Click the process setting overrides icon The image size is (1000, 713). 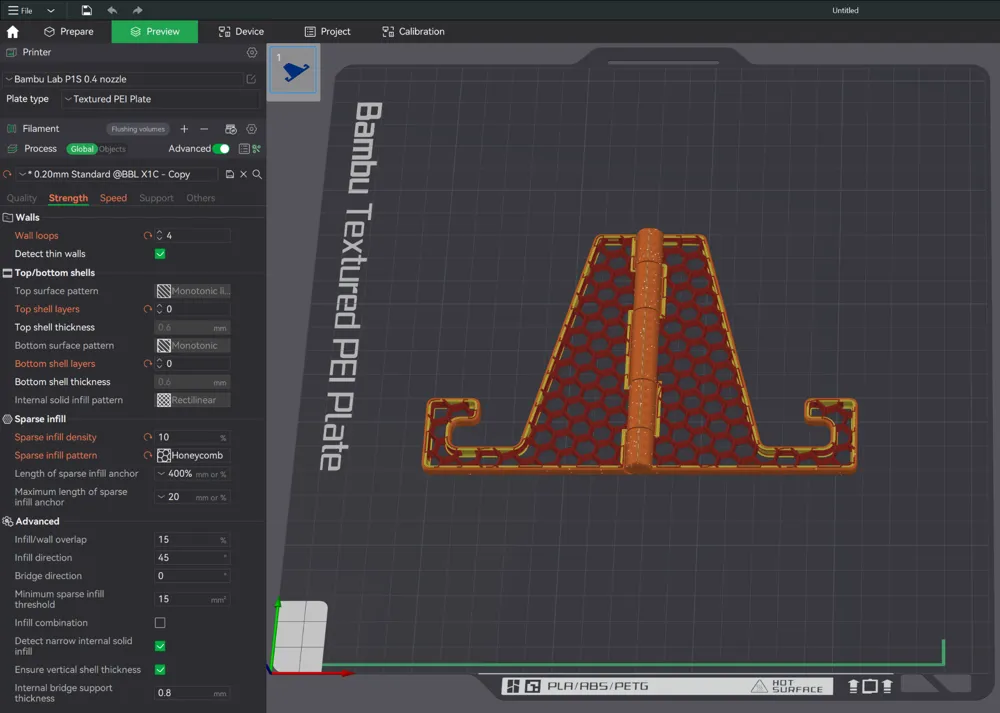click(x=256, y=149)
